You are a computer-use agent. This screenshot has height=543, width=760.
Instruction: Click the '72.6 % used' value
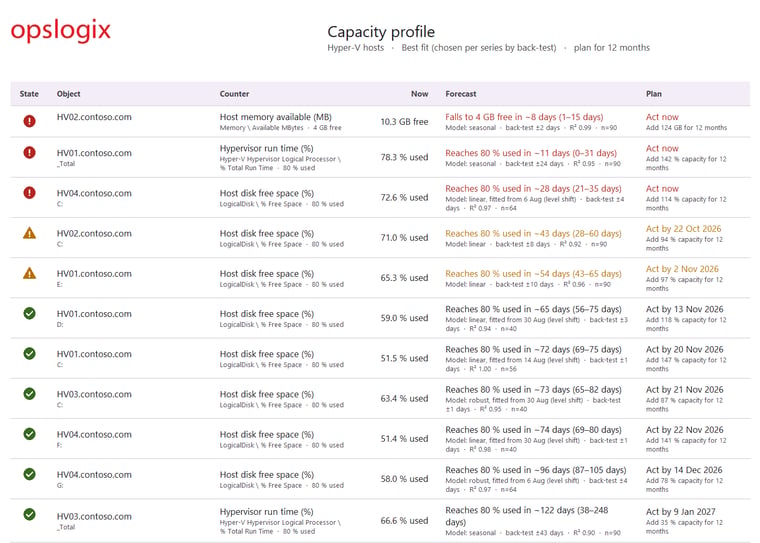404,197
